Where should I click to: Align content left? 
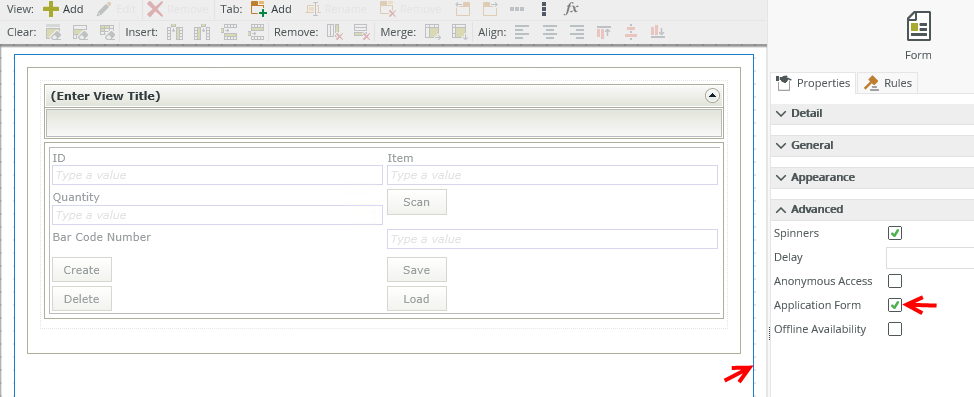(523, 32)
